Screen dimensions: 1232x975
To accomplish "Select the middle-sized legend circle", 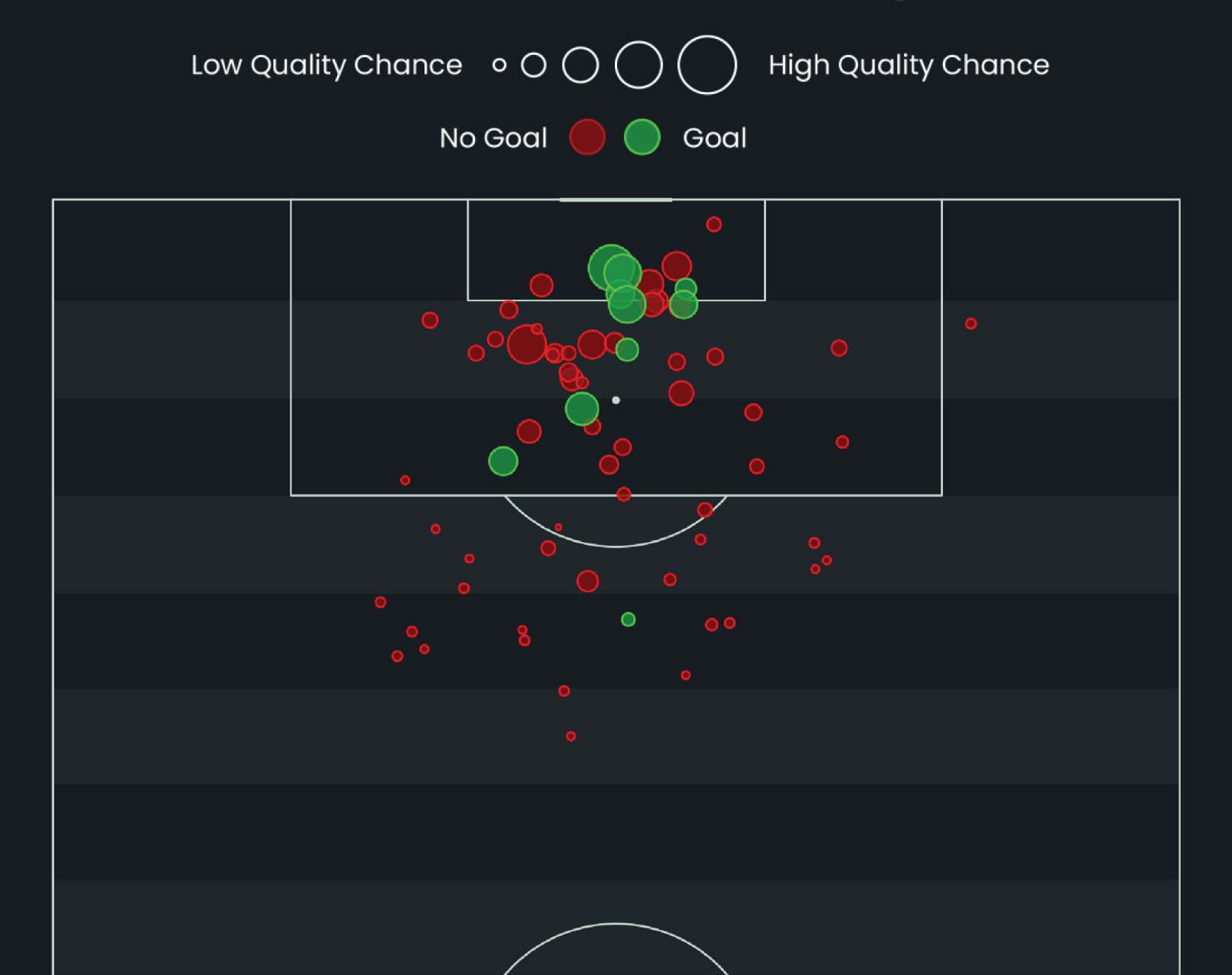I will pos(580,66).
